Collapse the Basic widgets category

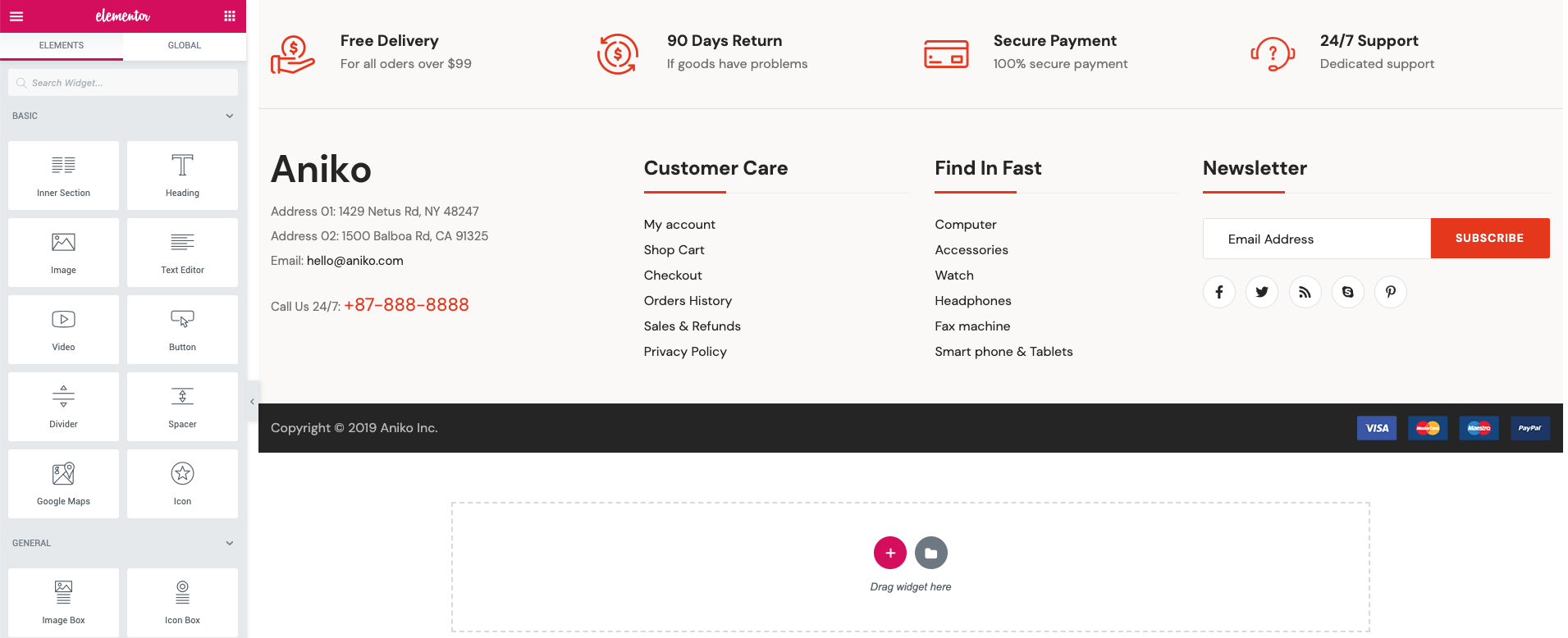(230, 116)
